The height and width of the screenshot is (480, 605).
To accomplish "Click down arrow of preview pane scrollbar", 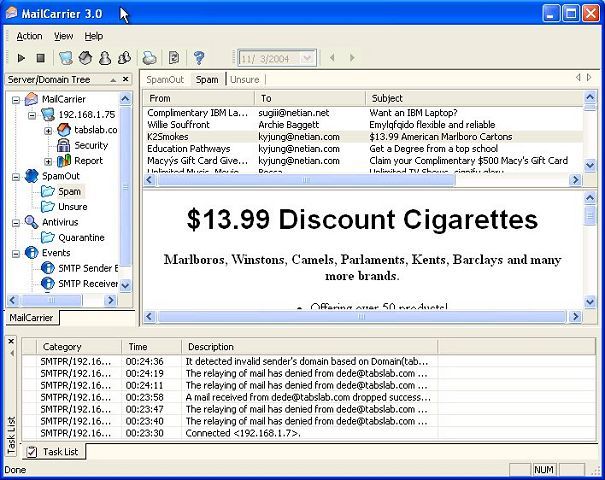I will click(590, 301).
